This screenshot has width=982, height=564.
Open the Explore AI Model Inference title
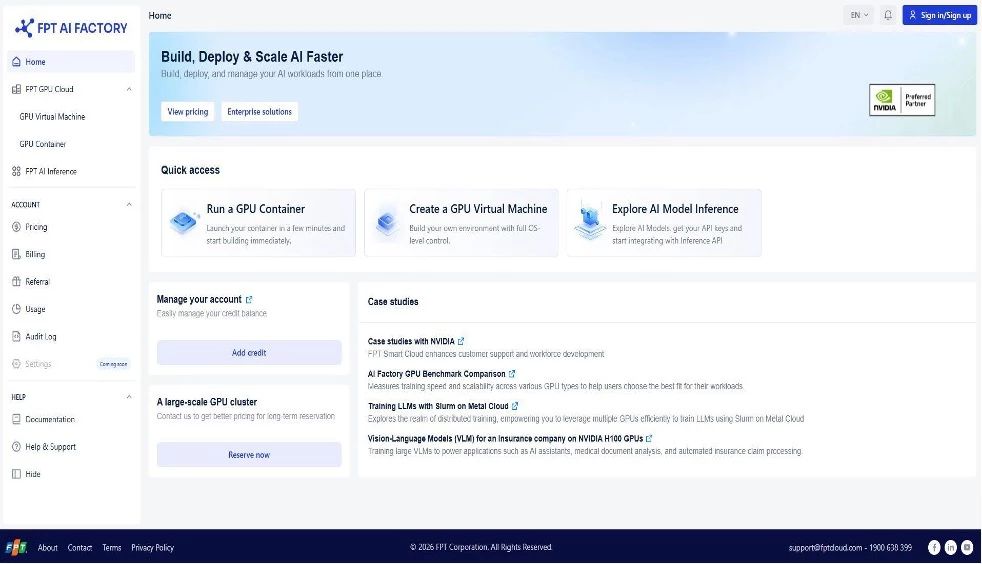click(675, 209)
